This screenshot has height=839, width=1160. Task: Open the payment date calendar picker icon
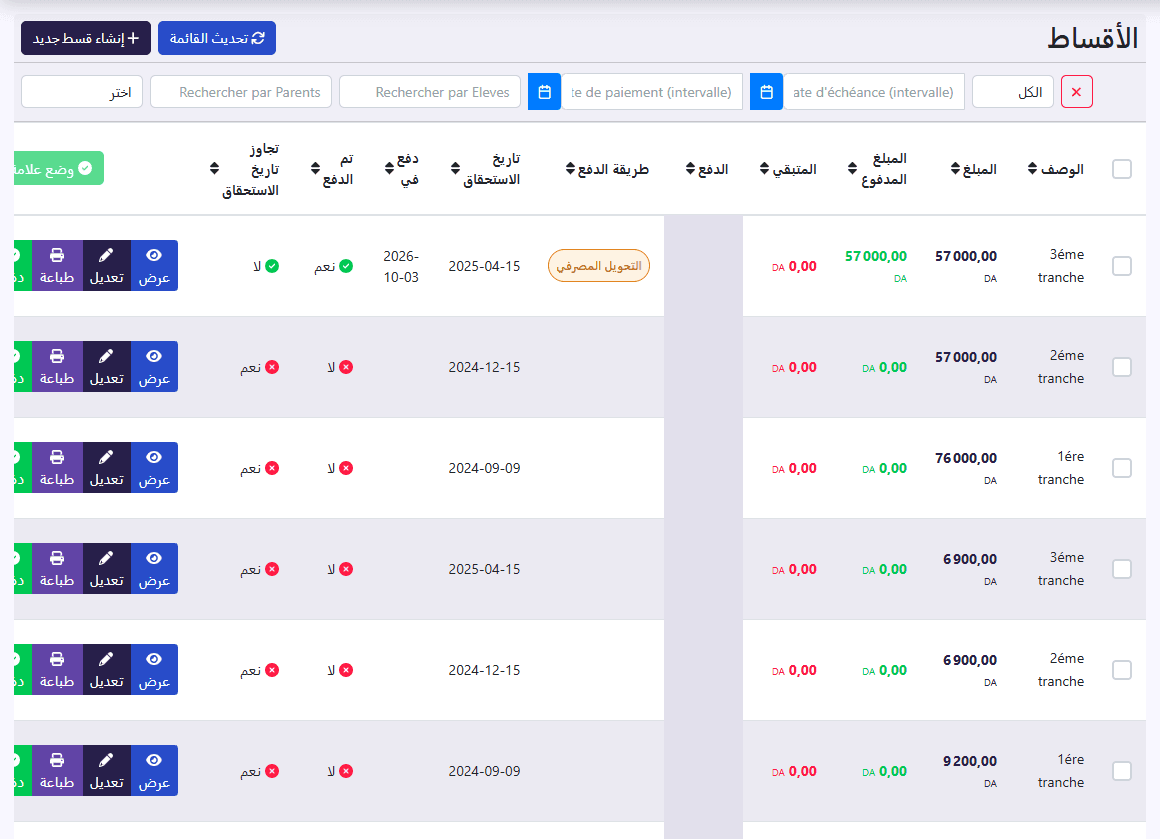click(x=544, y=92)
